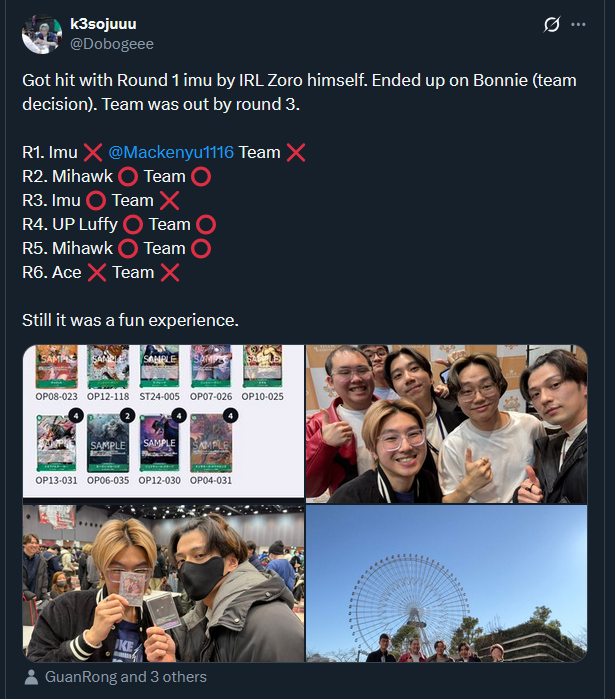The width and height of the screenshot is (615, 699).
Task: Click the @Dobogeee handle
Action: (x=112, y=44)
